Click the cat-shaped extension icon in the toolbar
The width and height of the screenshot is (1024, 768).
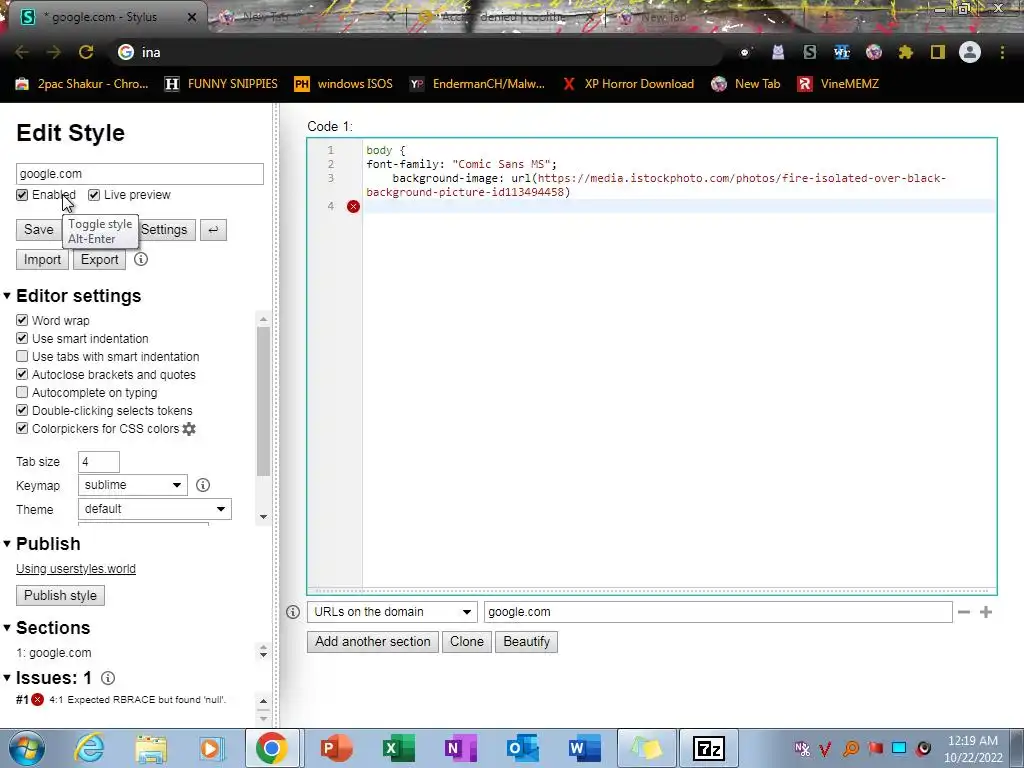point(778,52)
